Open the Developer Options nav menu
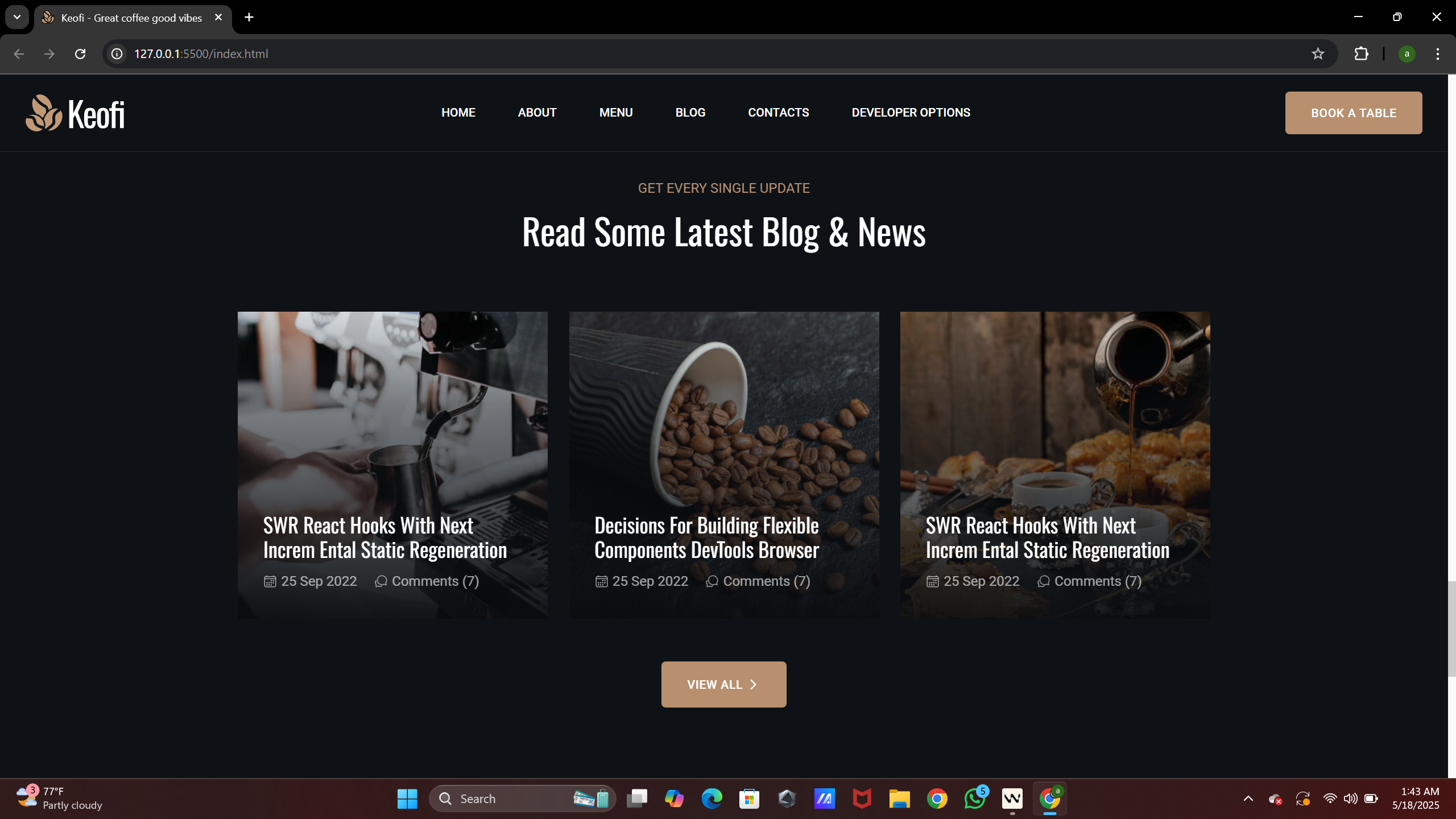The image size is (1456, 819). tap(911, 113)
